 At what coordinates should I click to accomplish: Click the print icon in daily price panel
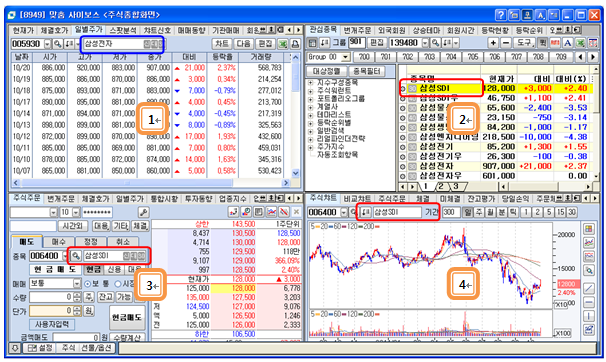click(295, 44)
